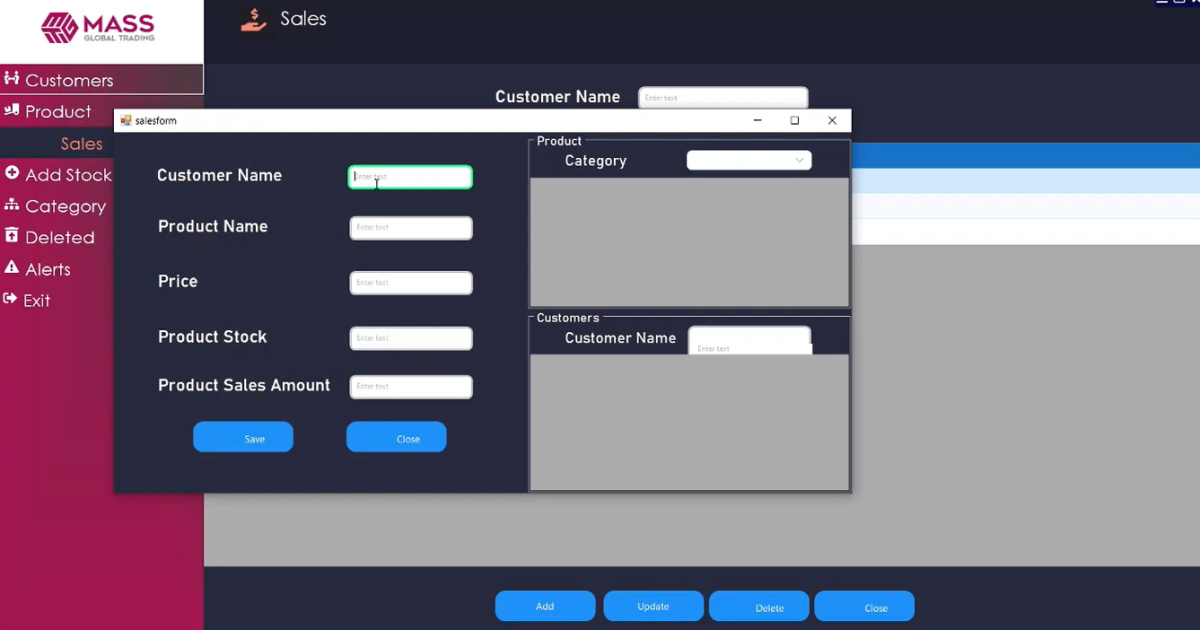This screenshot has height=630, width=1200.
Task: Click the Customers people icon in sidebar
Action: pos(12,78)
